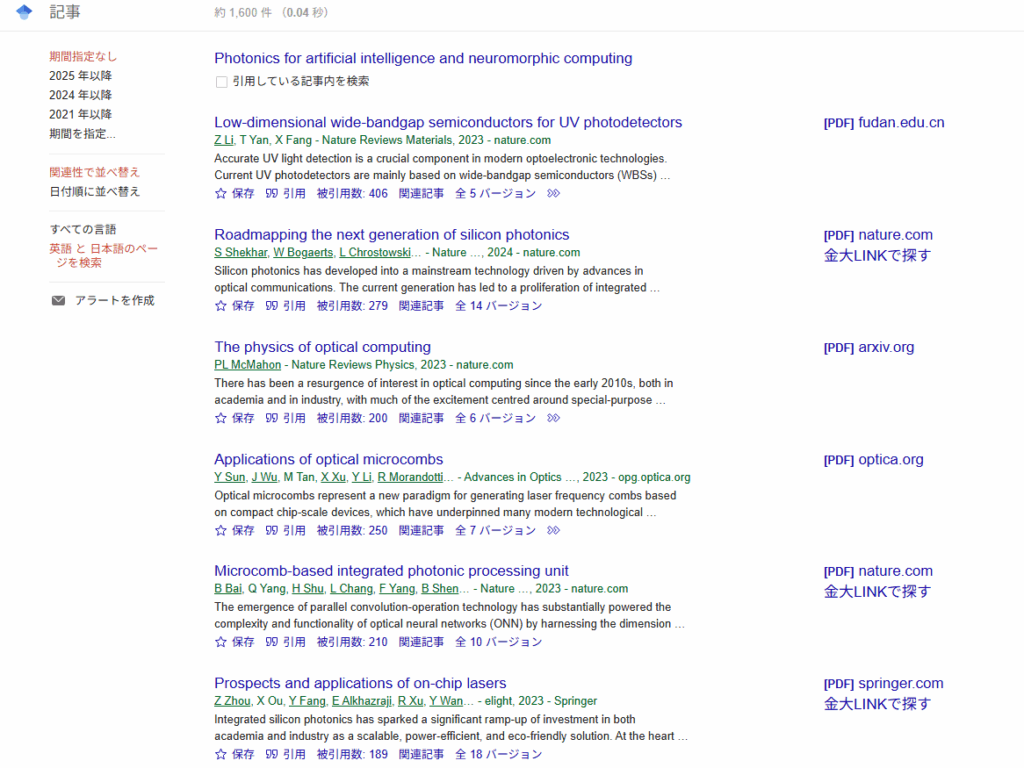Star the optical microcombs article
This screenshot has width=1024, height=768.
[x=221, y=530]
